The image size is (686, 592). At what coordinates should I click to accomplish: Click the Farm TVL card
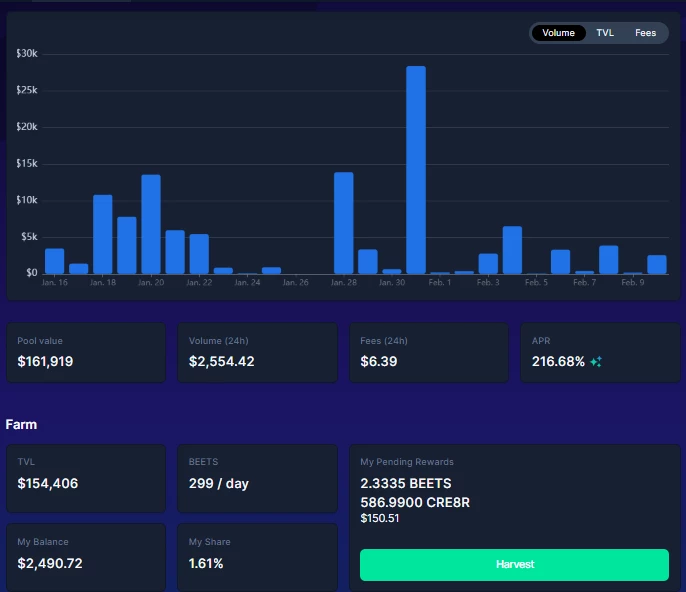86,479
